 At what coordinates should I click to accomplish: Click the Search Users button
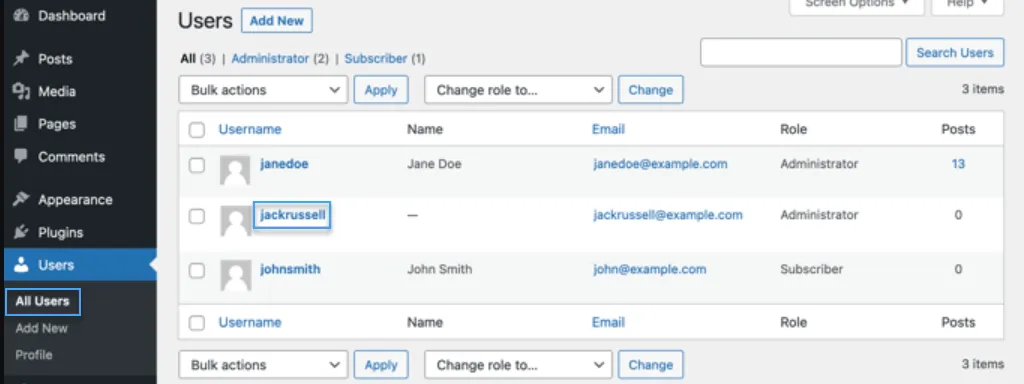click(955, 53)
